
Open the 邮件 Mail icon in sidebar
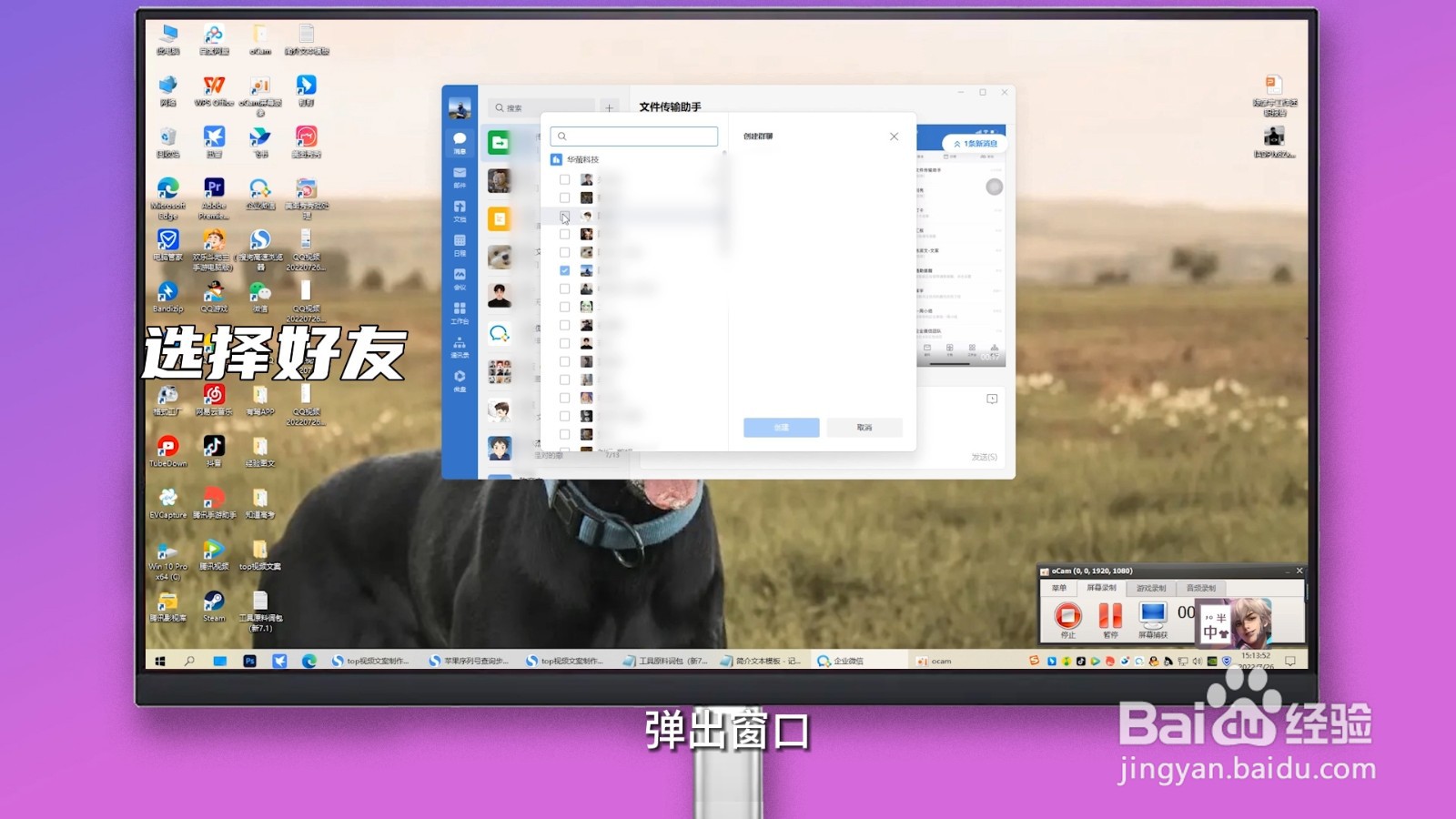click(x=460, y=173)
